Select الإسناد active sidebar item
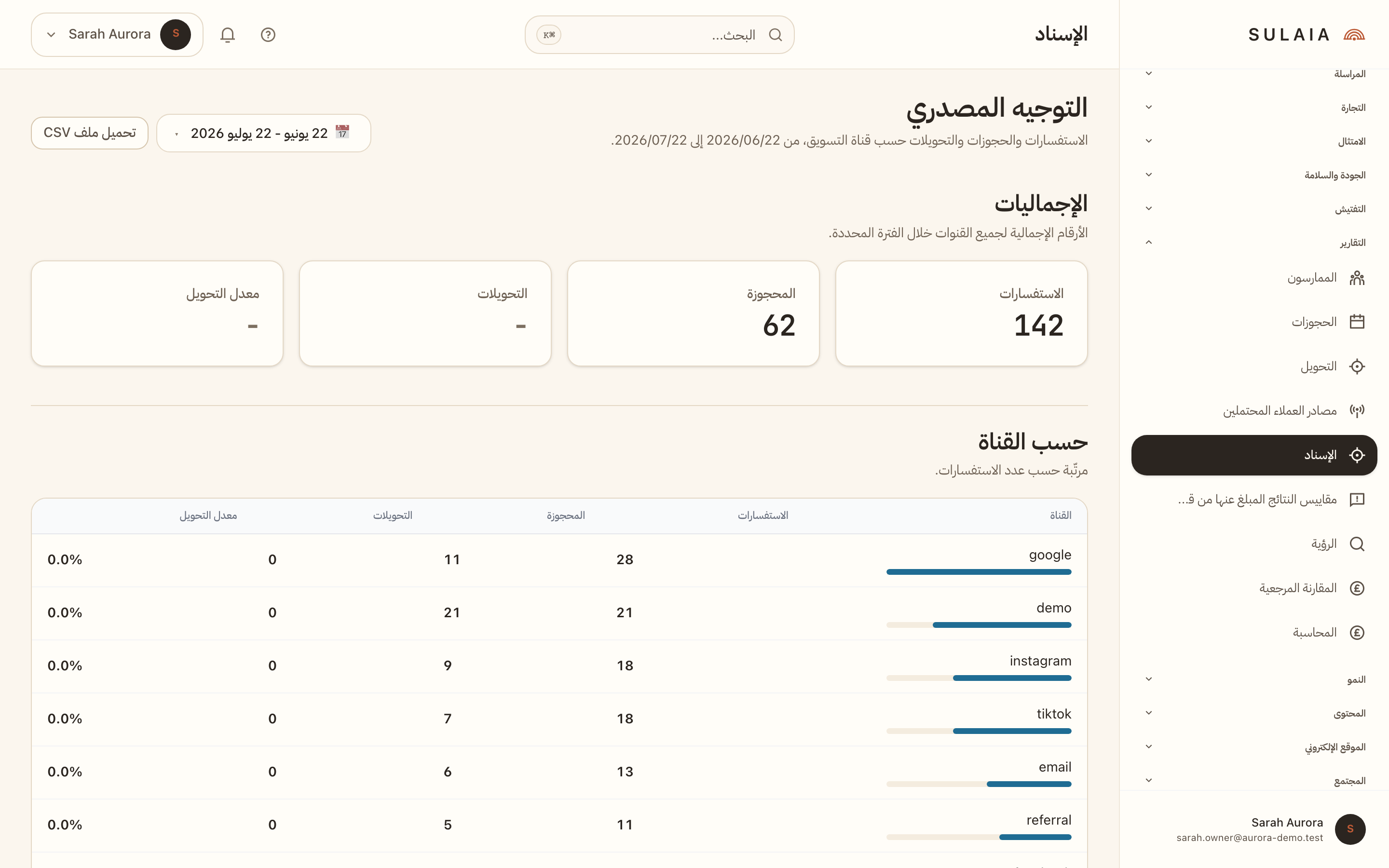1389x868 pixels. (1254, 455)
